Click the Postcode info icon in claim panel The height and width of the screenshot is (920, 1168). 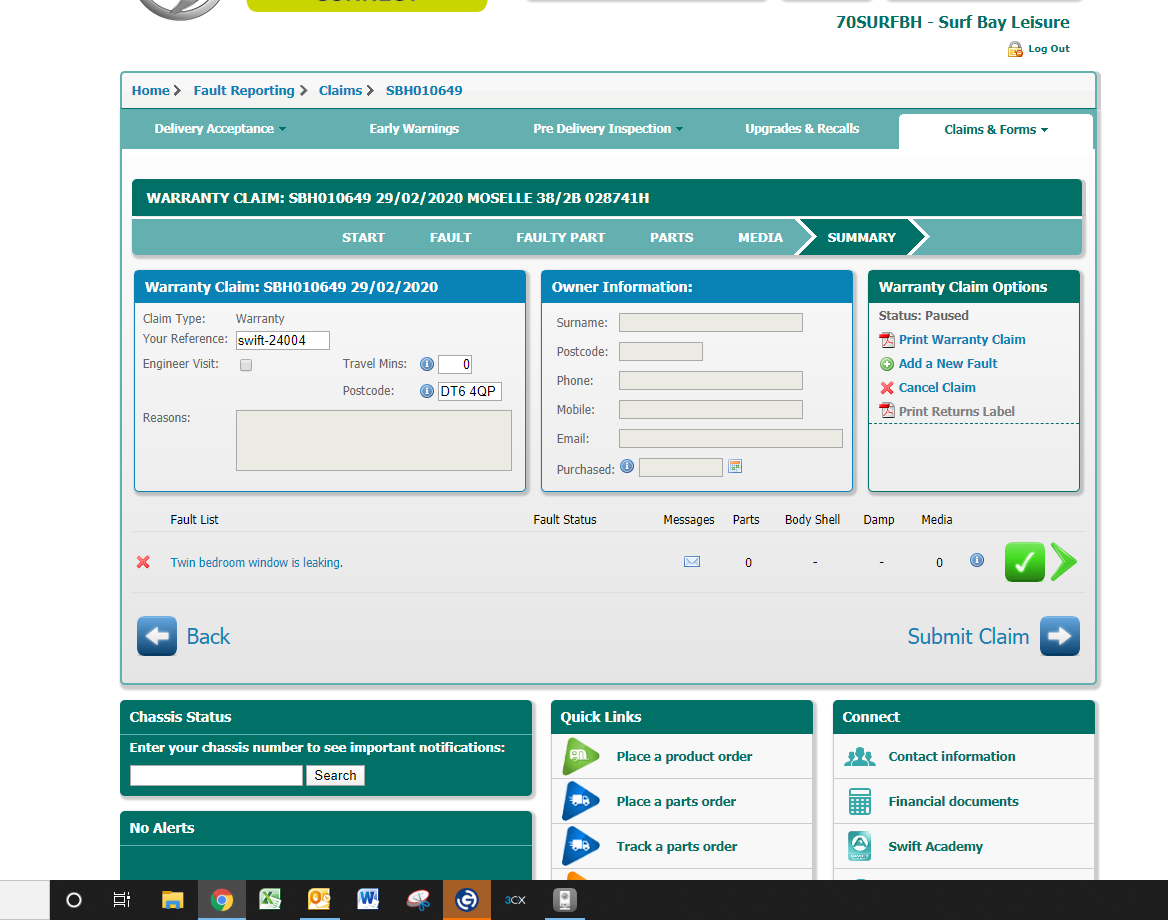coord(427,391)
